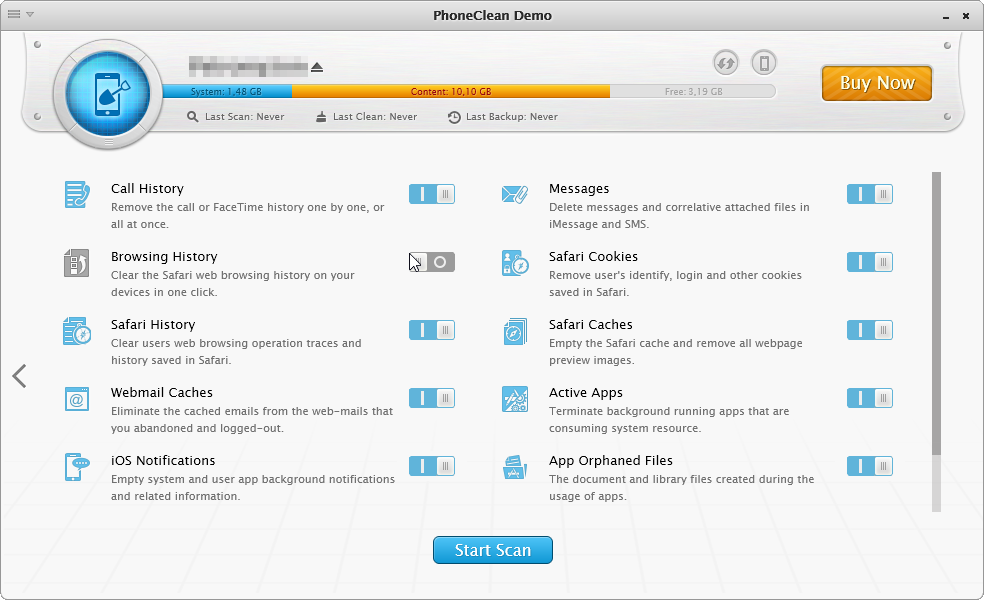
Task: Toggle the Active Apps switch
Action: [870, 398]
